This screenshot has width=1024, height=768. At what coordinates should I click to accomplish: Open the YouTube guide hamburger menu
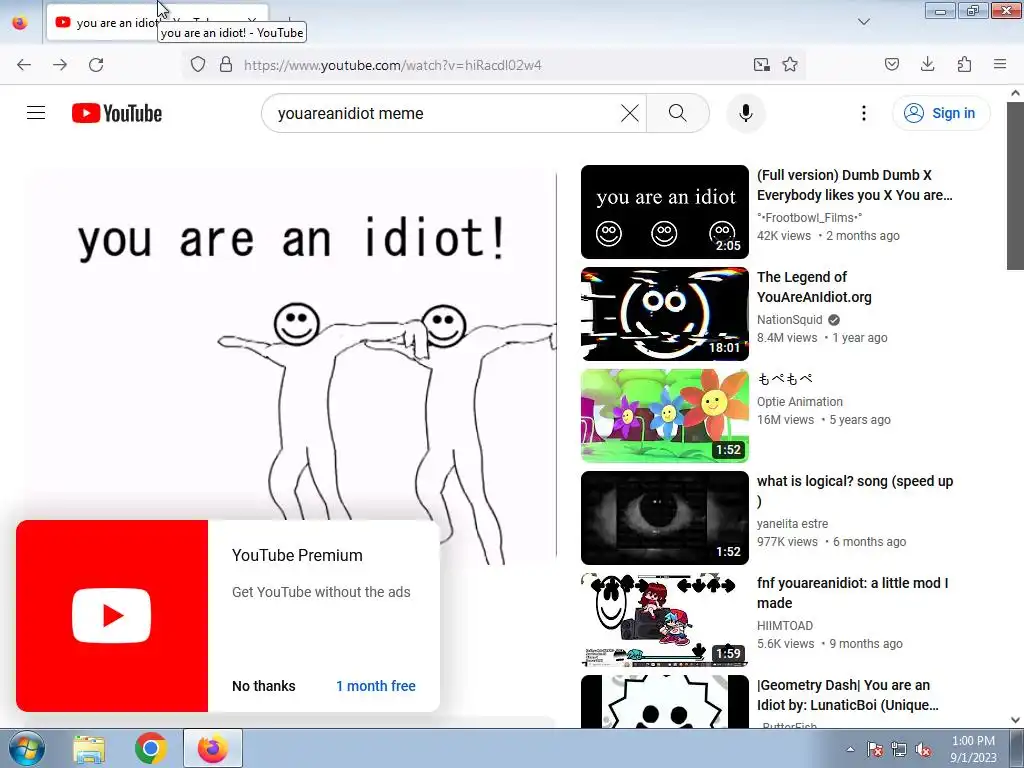point(36,113)
